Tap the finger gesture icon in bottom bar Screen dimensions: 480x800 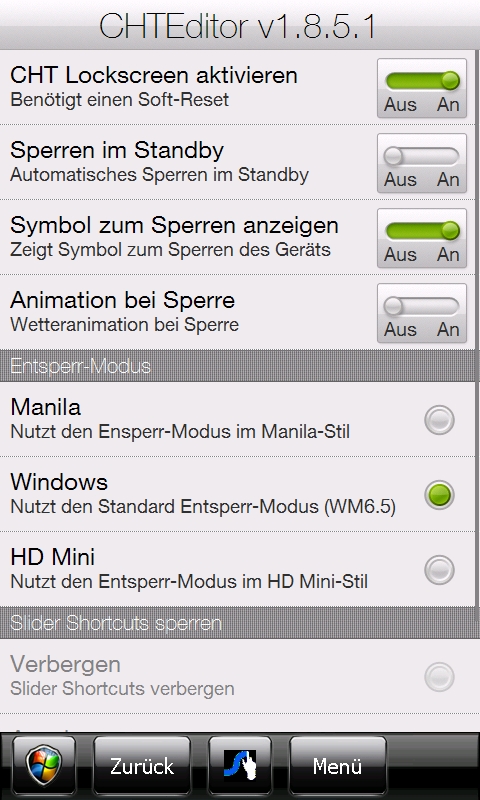pyautogui.click(x=240, y=765)
